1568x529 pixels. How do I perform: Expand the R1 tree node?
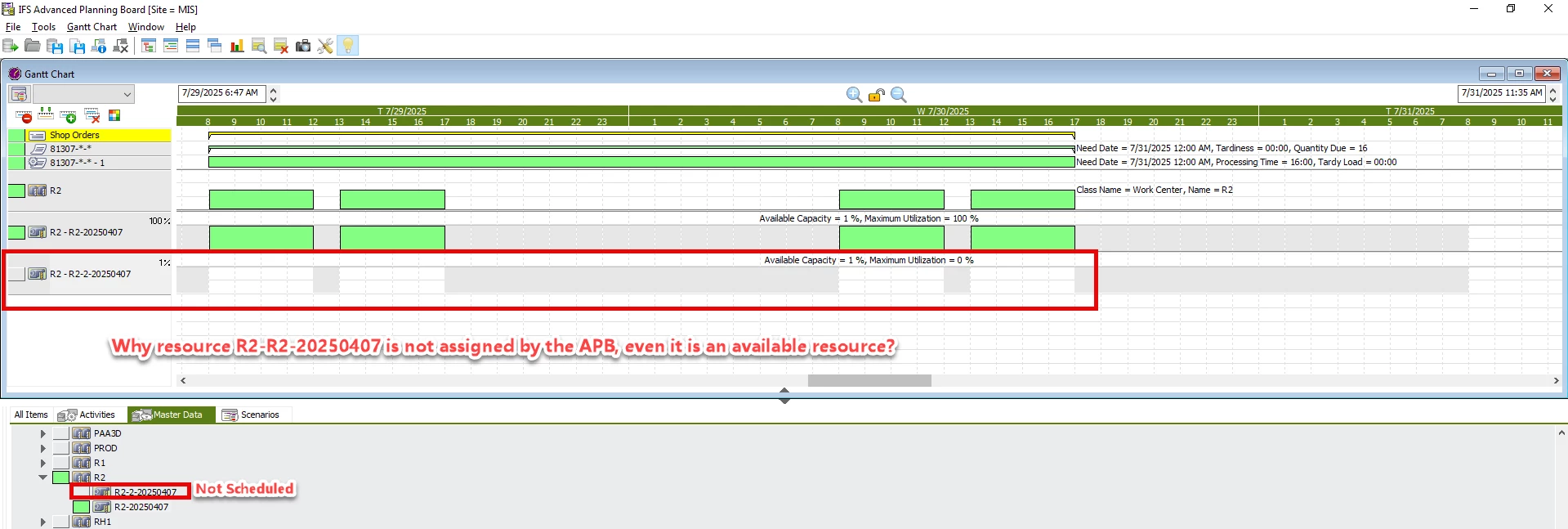tap(43, 463)
